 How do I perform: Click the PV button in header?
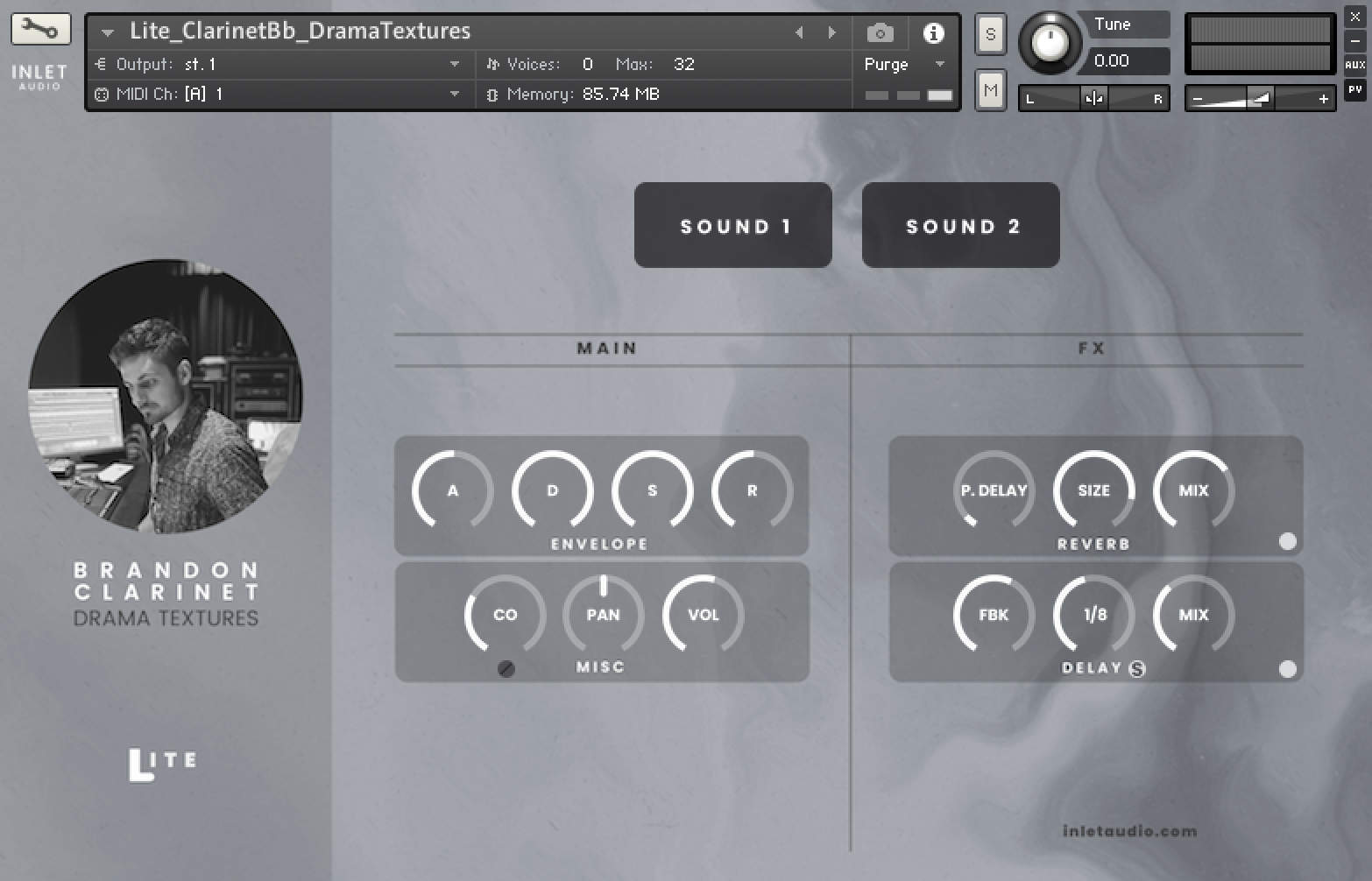1354,89
